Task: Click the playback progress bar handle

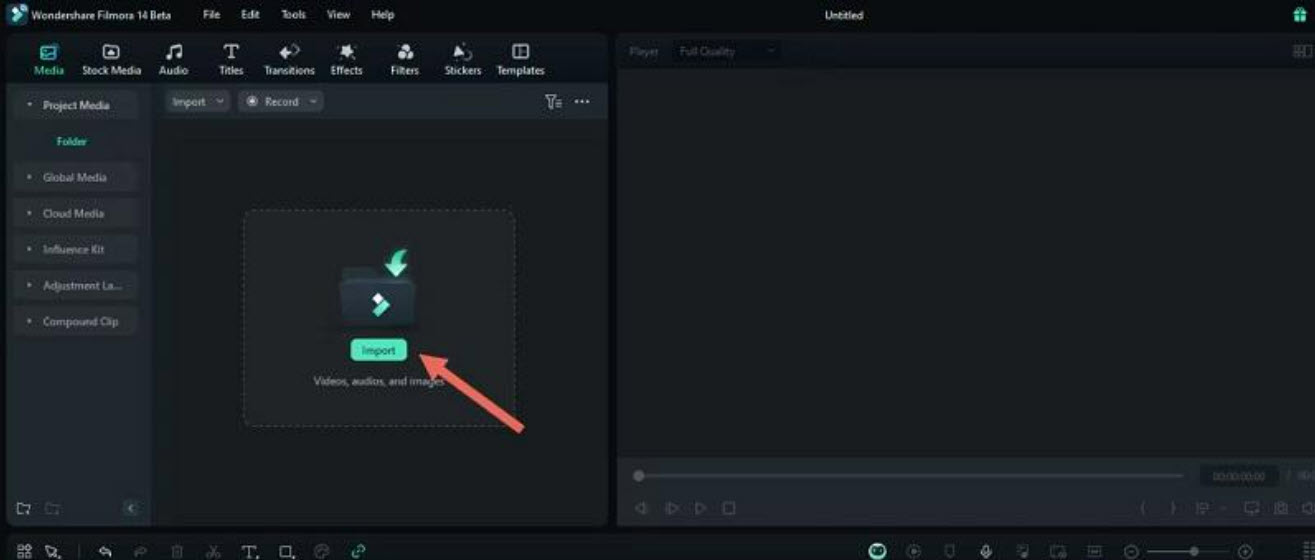Action: (639, 476)
